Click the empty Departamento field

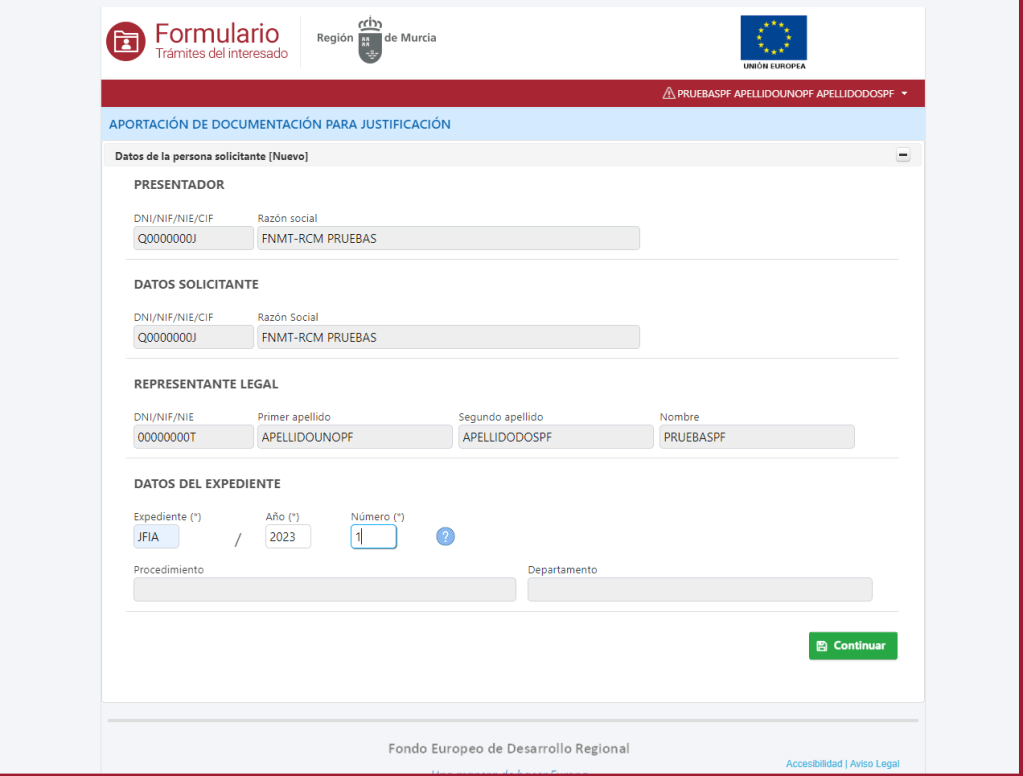(699, 589)
